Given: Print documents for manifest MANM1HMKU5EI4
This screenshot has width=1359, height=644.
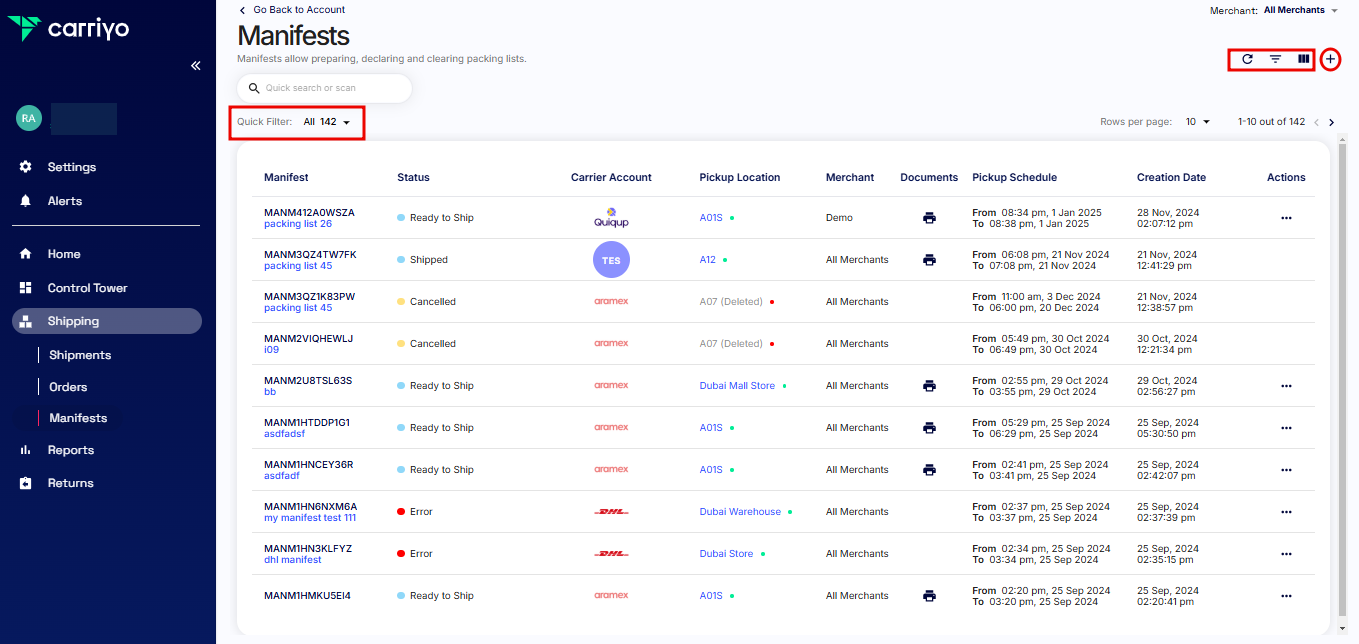Looking at the screenshot, I should [929, 596].
